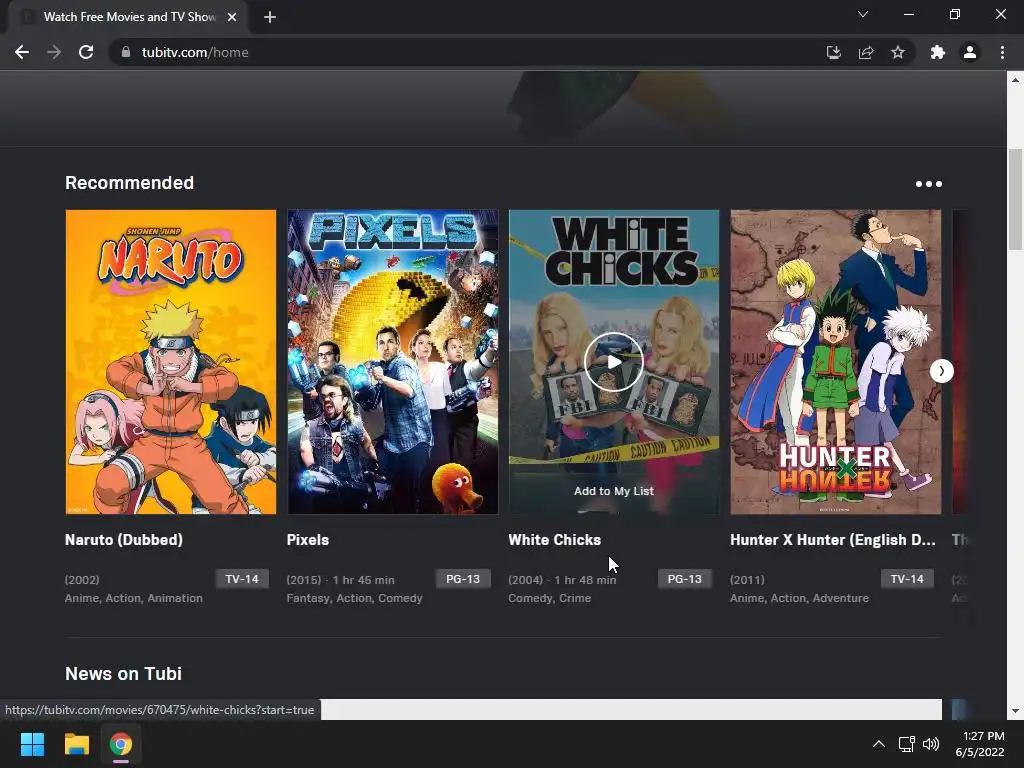Open the Hunter X Hunter poster

(835, 362)
